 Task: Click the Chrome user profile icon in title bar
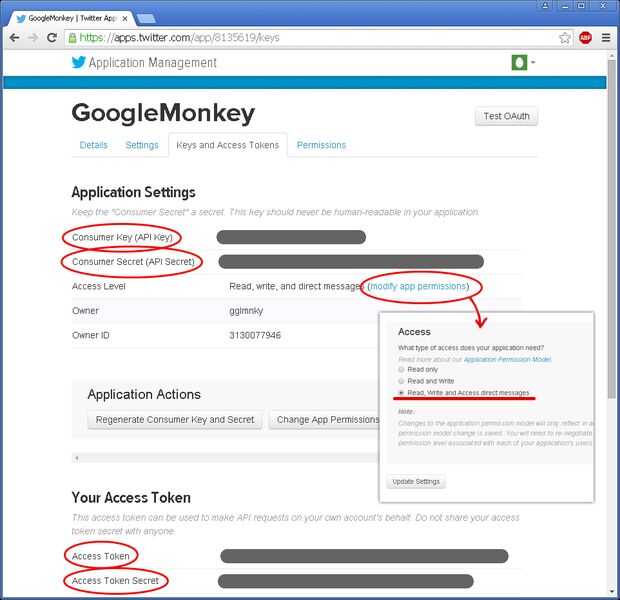click(545, 5)
